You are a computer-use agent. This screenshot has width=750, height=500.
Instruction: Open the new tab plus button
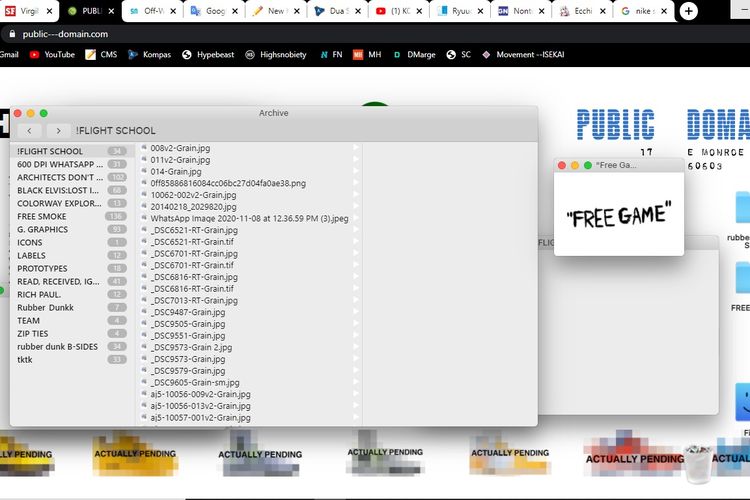point(689,12)
